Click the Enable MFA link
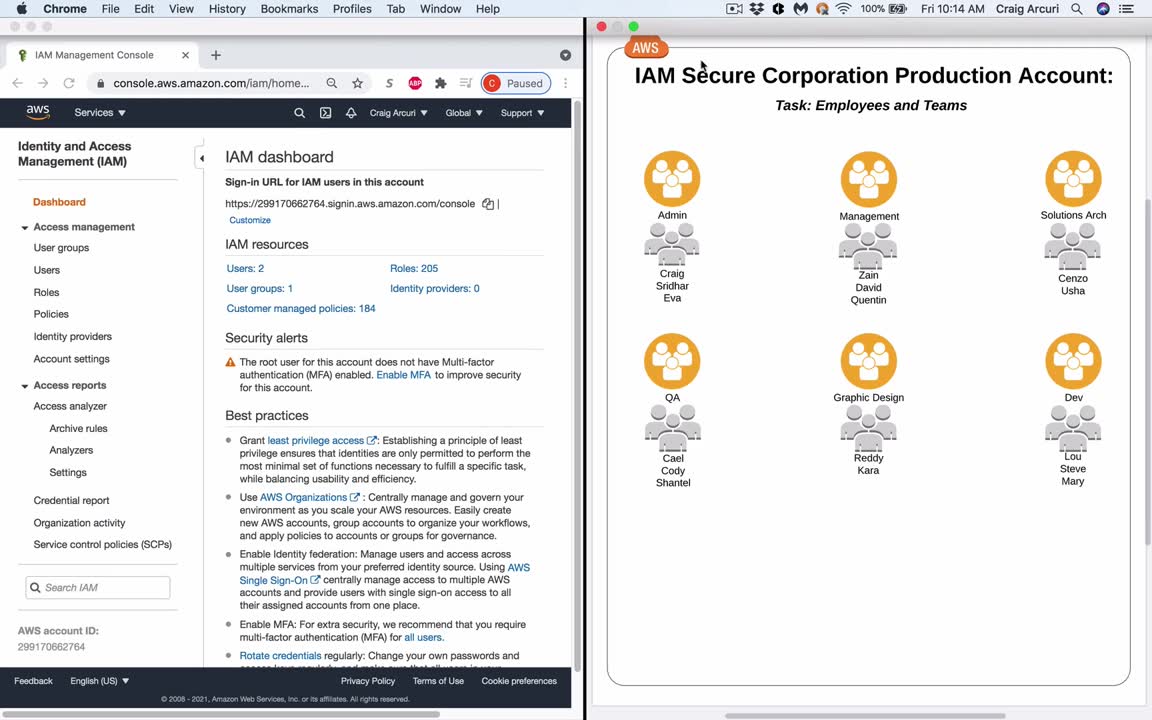Screen dimensions: 1152x720 403,375
